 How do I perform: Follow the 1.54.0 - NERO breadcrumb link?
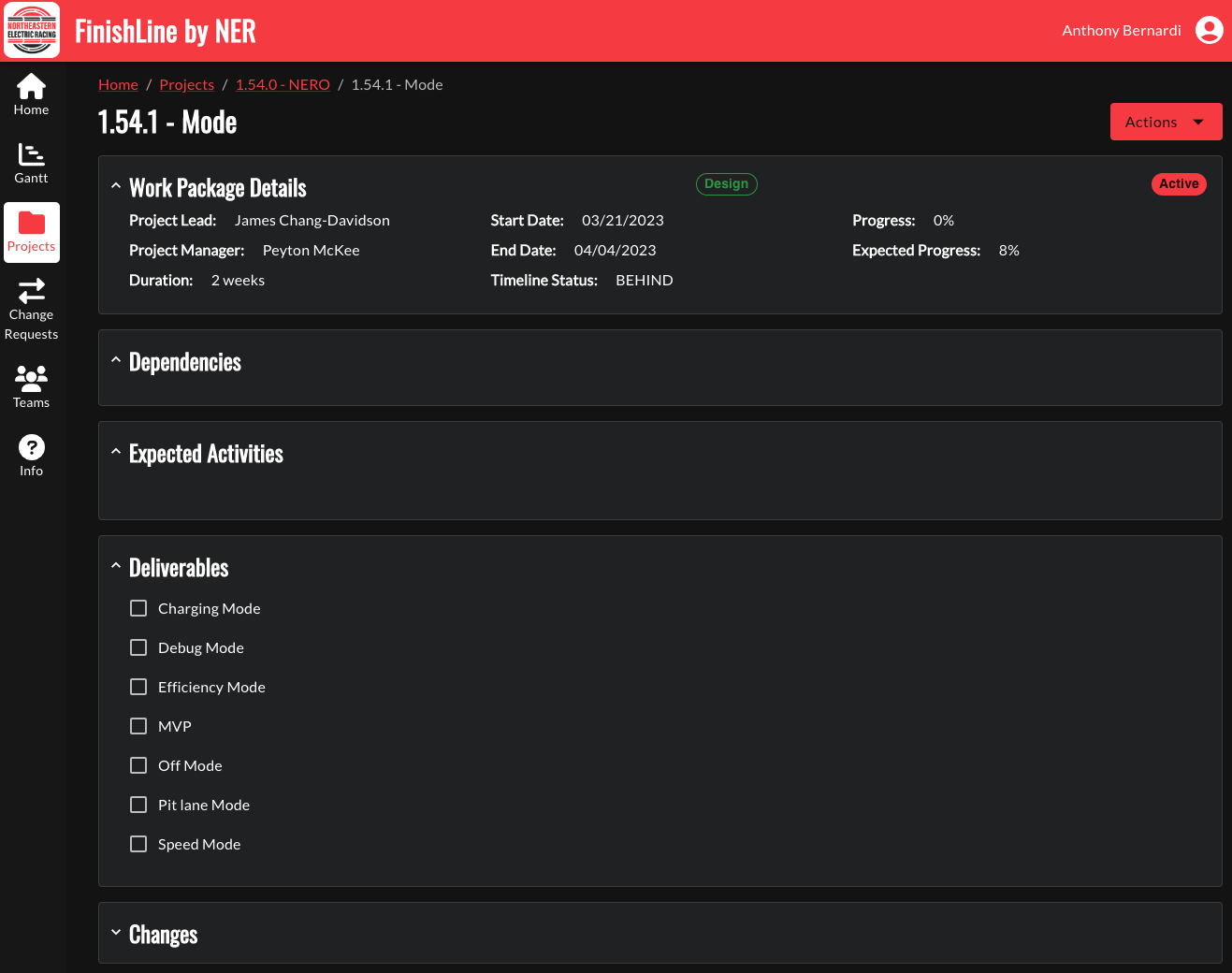click(283, 83)
